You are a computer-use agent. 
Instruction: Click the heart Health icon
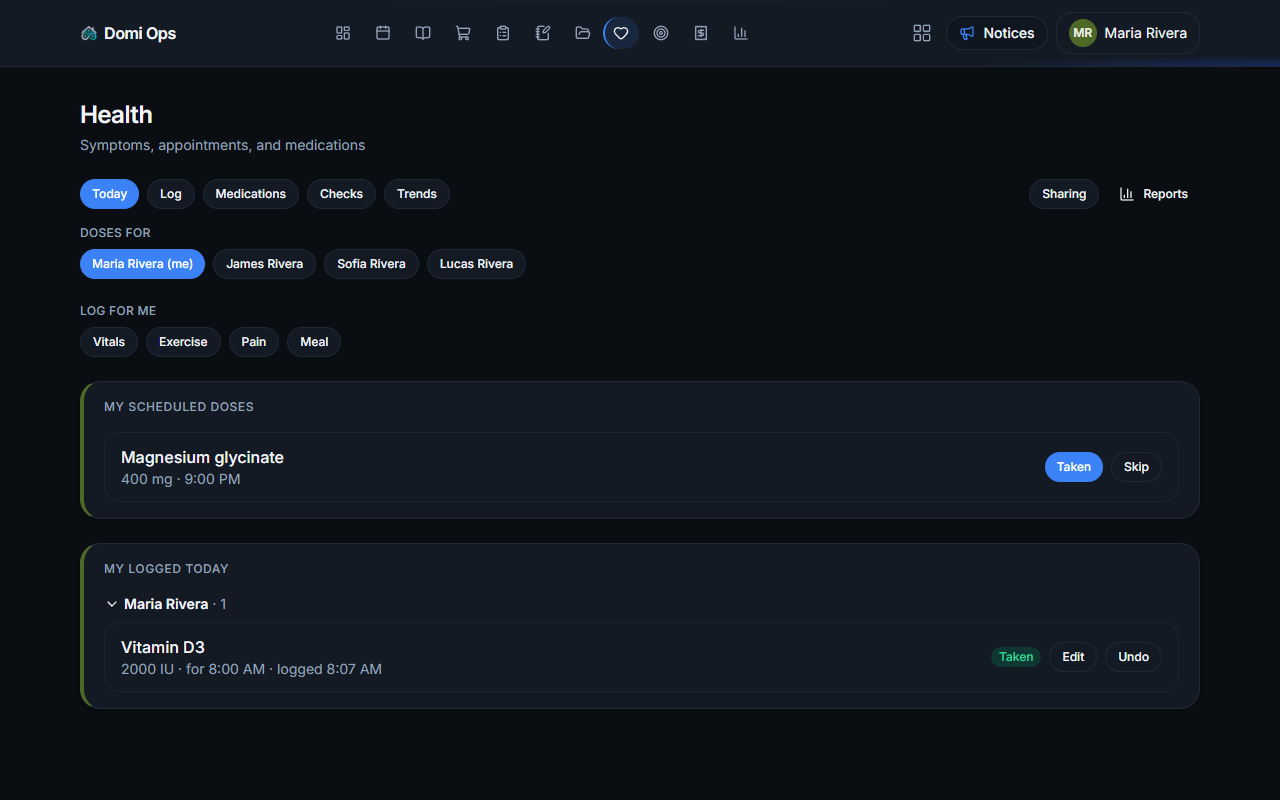621,33
